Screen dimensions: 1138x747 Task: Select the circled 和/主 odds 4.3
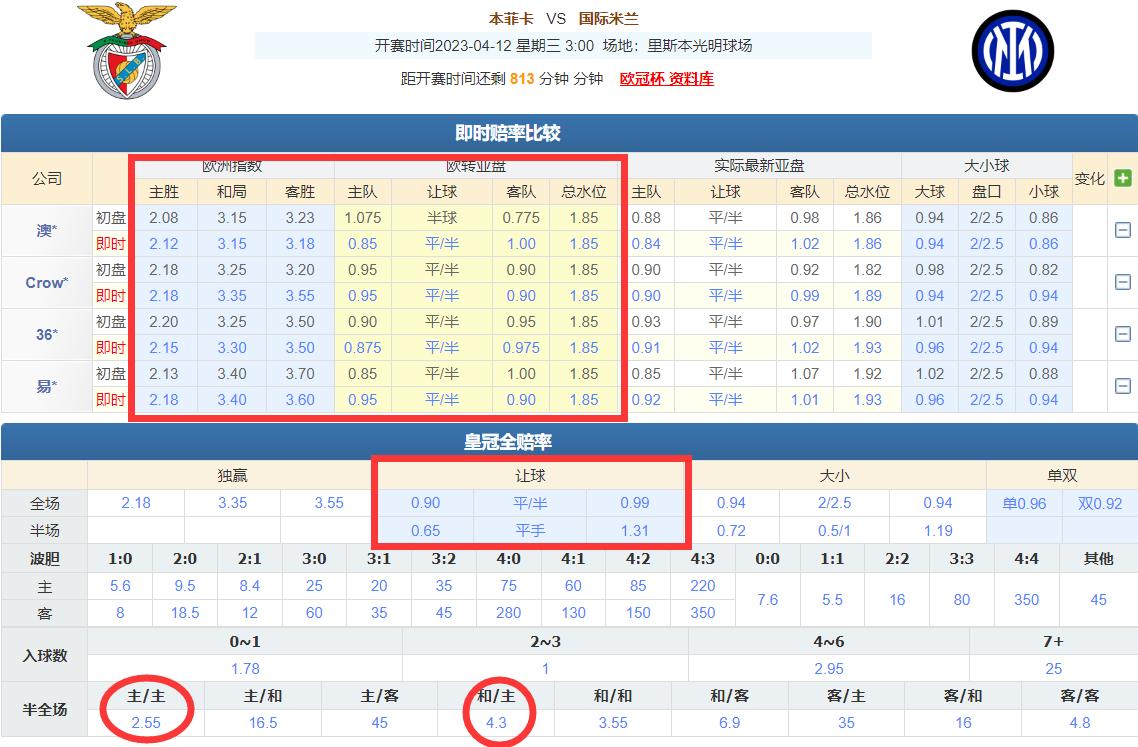pos(497,721)
